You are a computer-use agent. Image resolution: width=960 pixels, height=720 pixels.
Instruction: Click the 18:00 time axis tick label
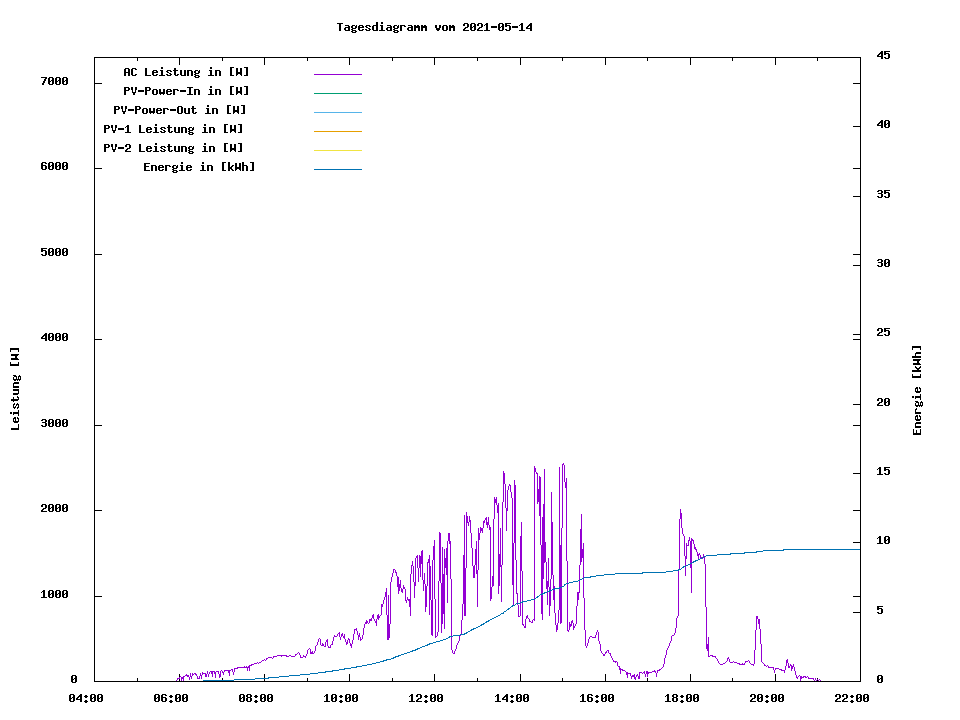point(682,698)
